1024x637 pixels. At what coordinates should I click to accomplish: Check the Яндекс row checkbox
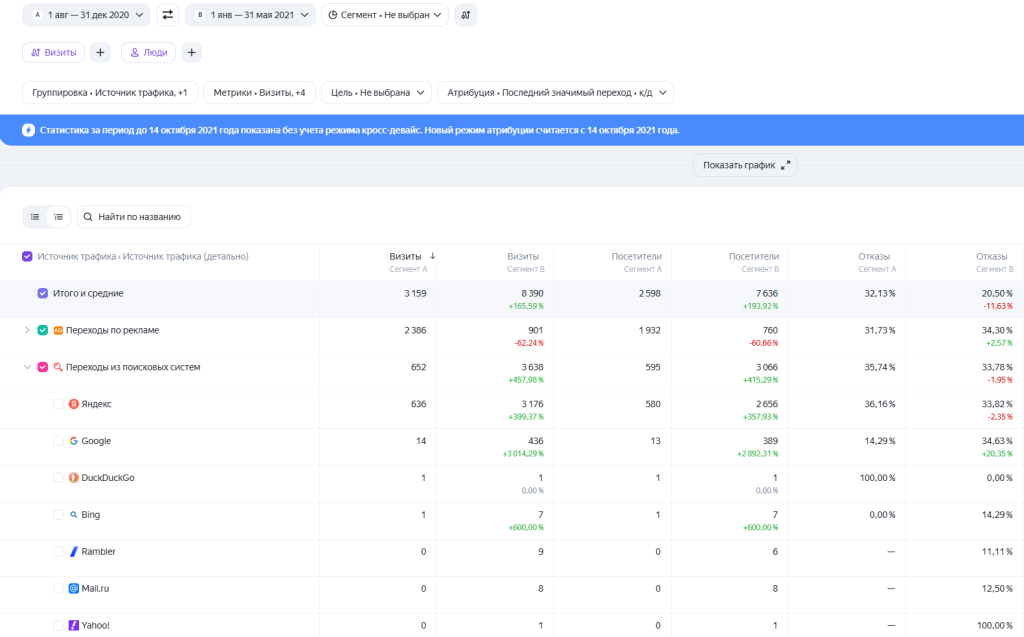point(58,404)
